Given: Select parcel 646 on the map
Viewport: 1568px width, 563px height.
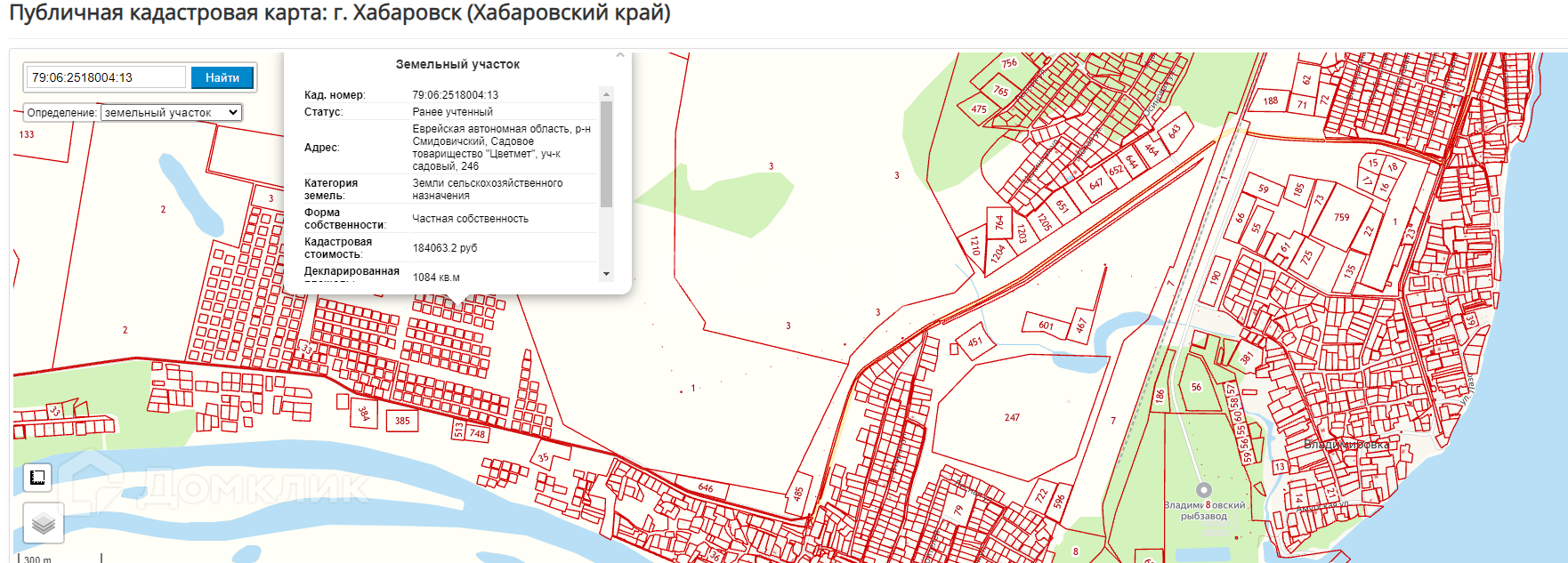Looking at the screenshot, I should 706,487.
